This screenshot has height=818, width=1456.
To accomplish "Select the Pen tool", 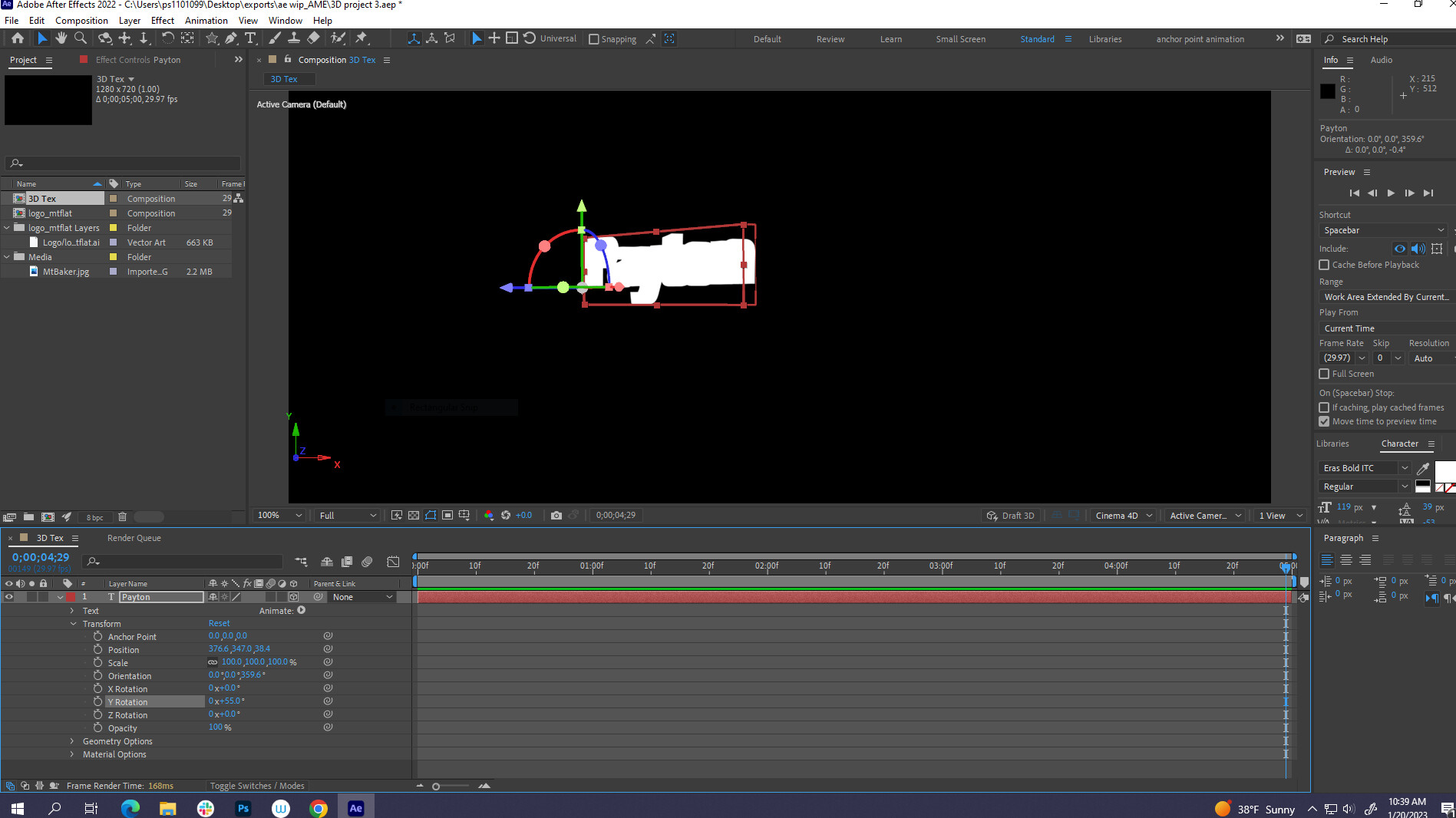I will pos(231,38).
